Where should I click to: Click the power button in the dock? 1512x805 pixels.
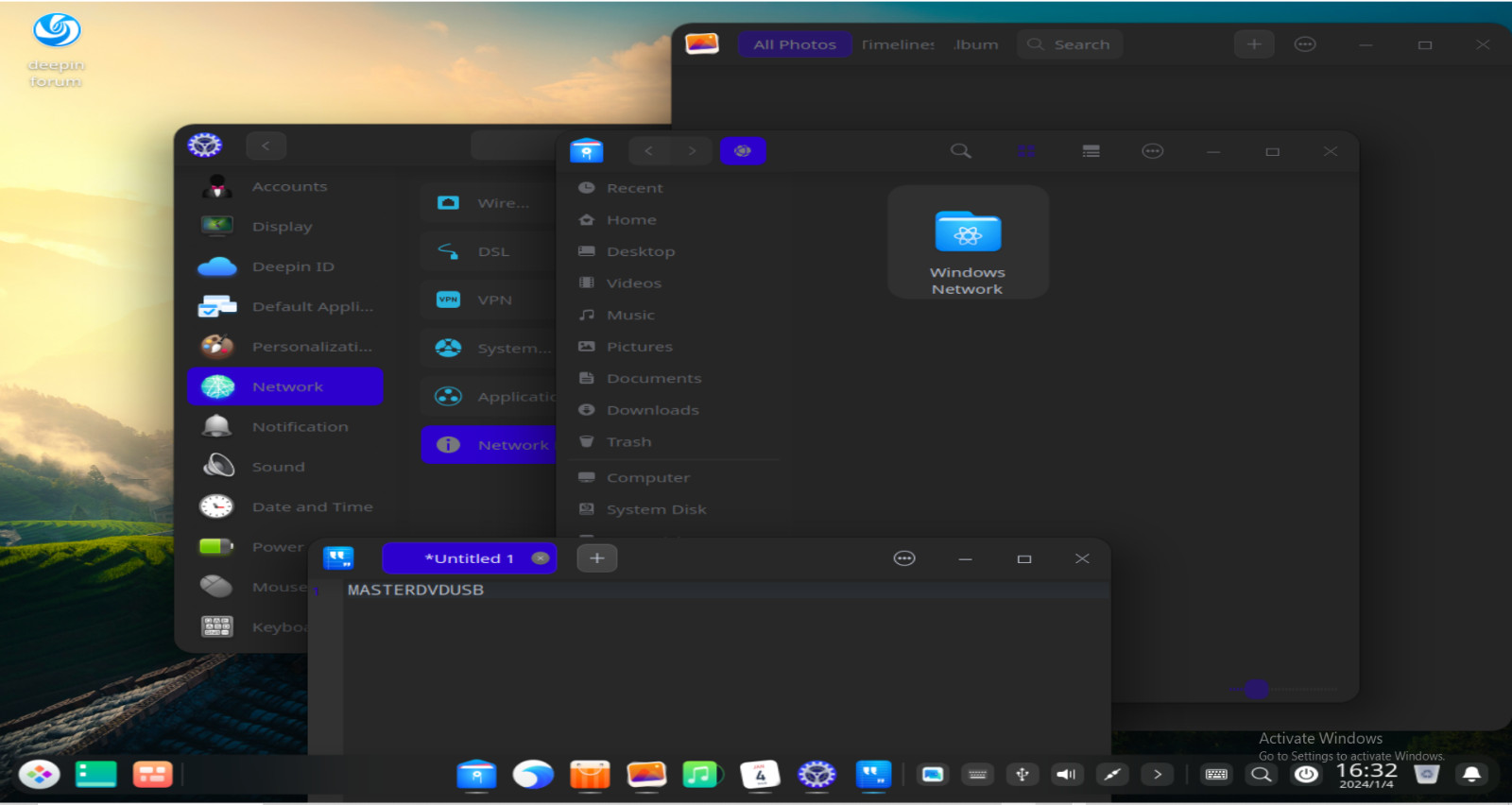[x=1306, y=775]
